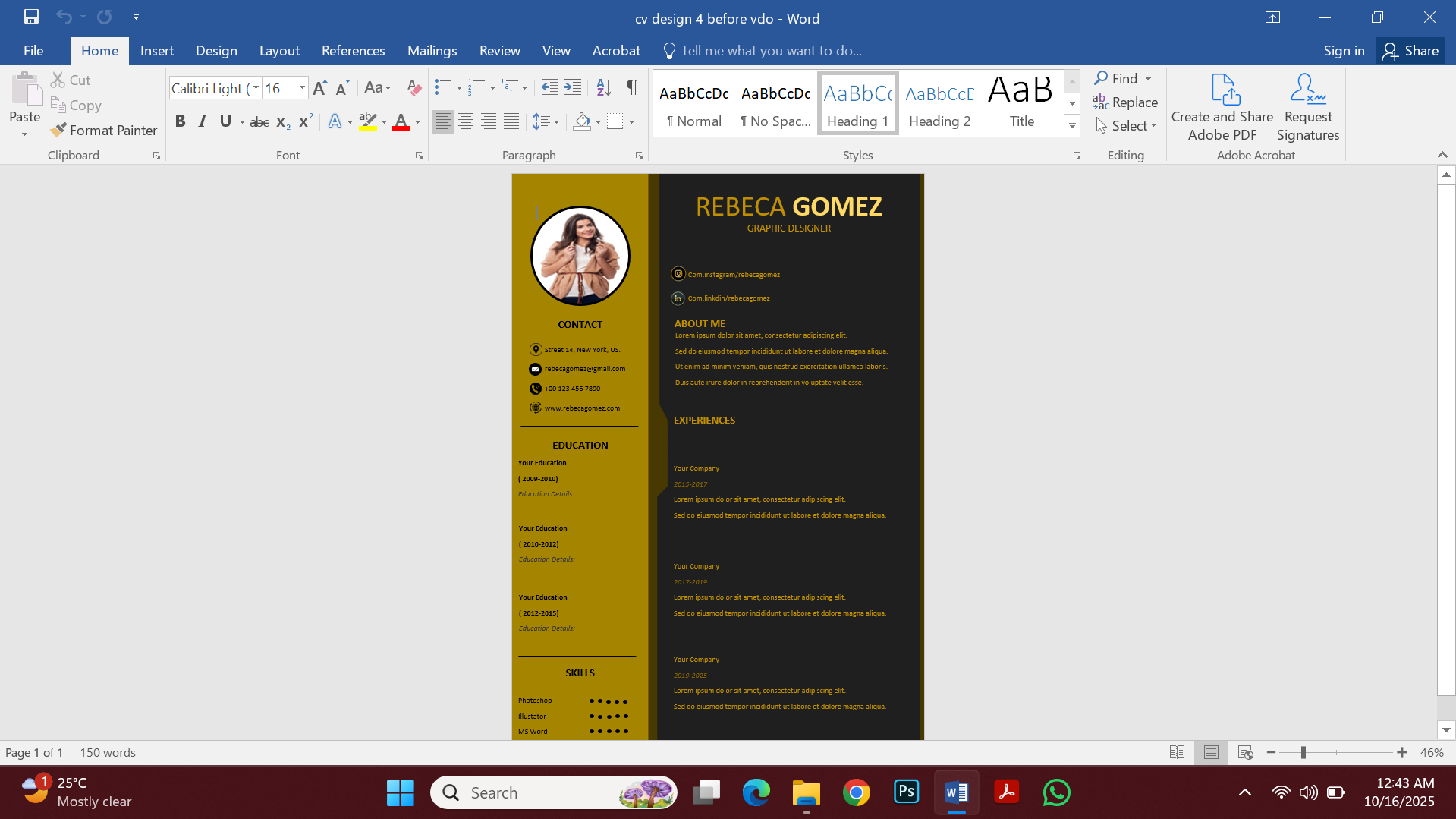Toggle strikethrough formatting
Image resolution: width=1456 pixels, height=819 pixels.
[x=259, y=121]
